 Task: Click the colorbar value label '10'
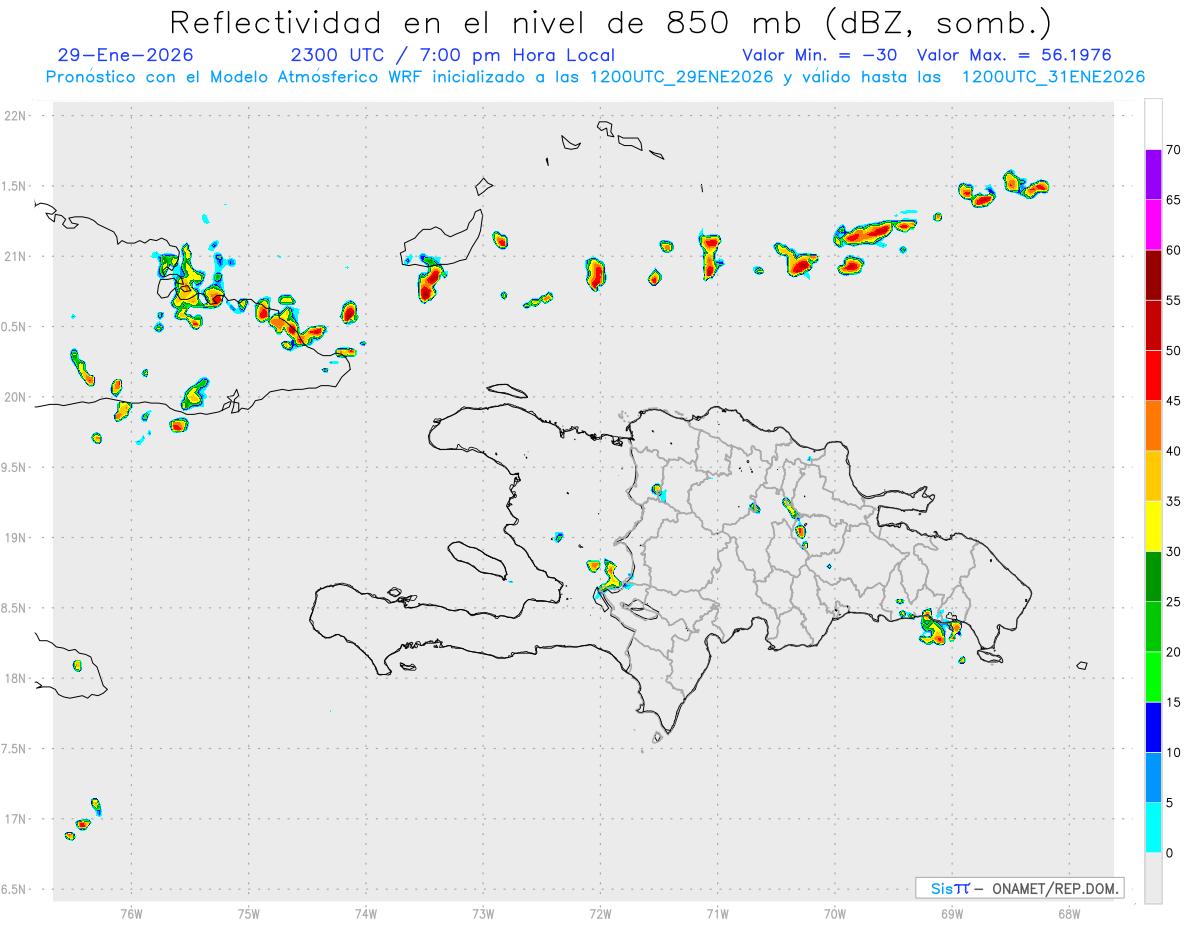[x=1172, y=753]
